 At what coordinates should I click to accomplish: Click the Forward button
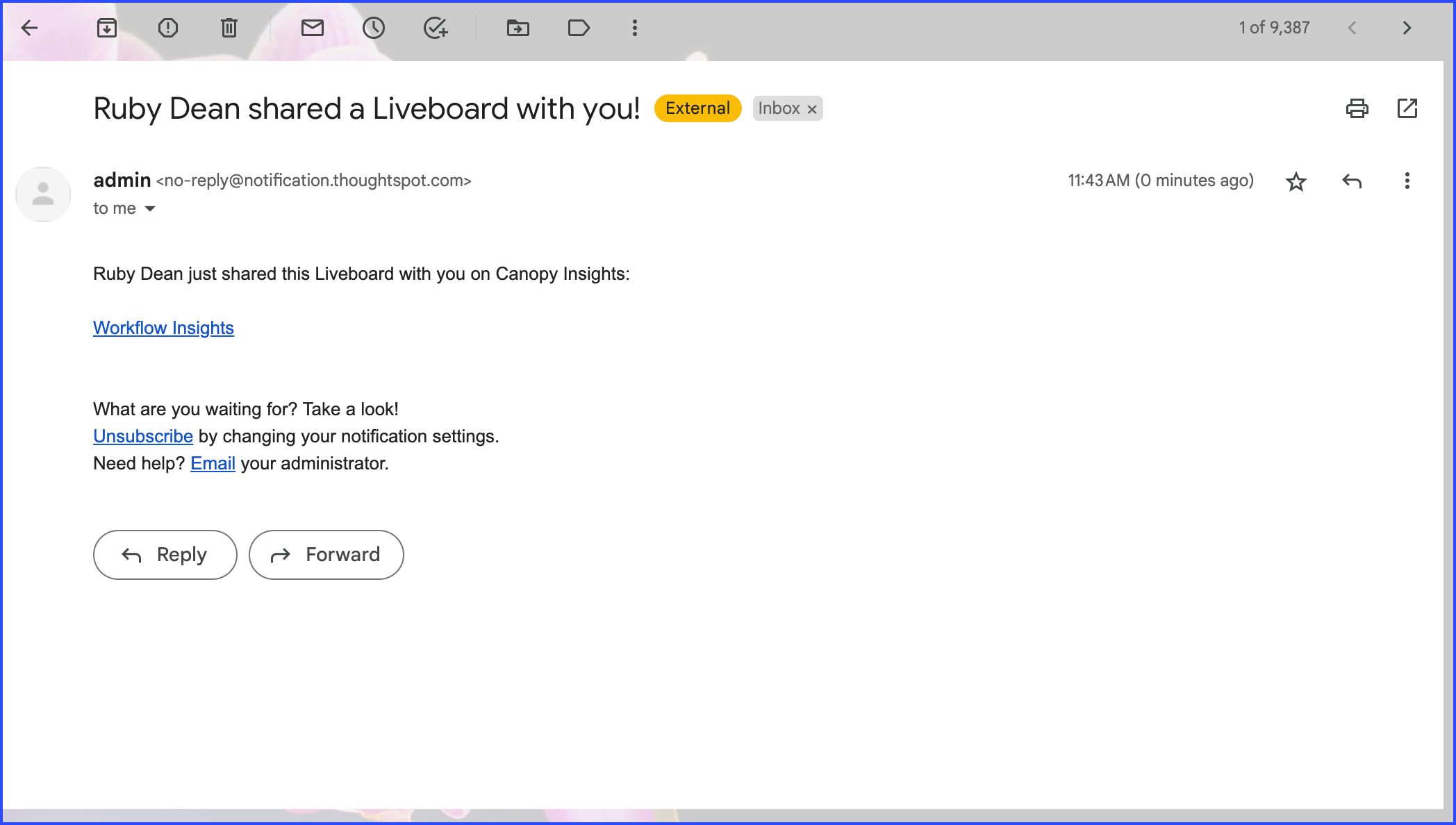click(326, 554)
